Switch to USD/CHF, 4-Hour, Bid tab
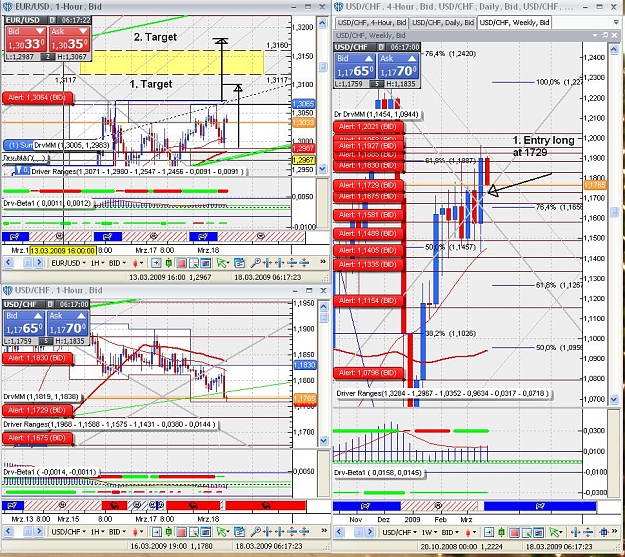 [371, 23]
